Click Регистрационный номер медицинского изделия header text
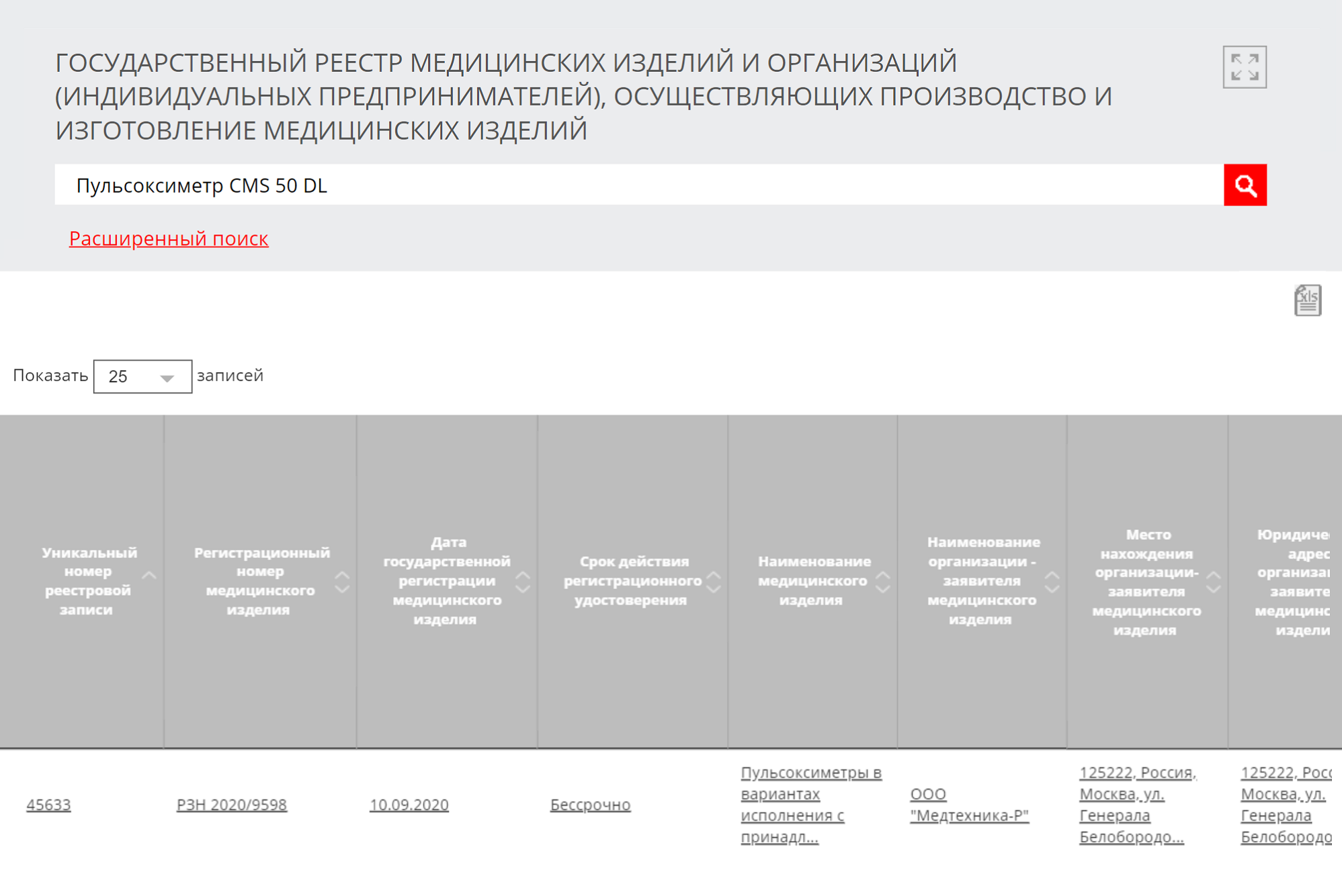This screenshot has height=896, width=1342. coord(261,581)
